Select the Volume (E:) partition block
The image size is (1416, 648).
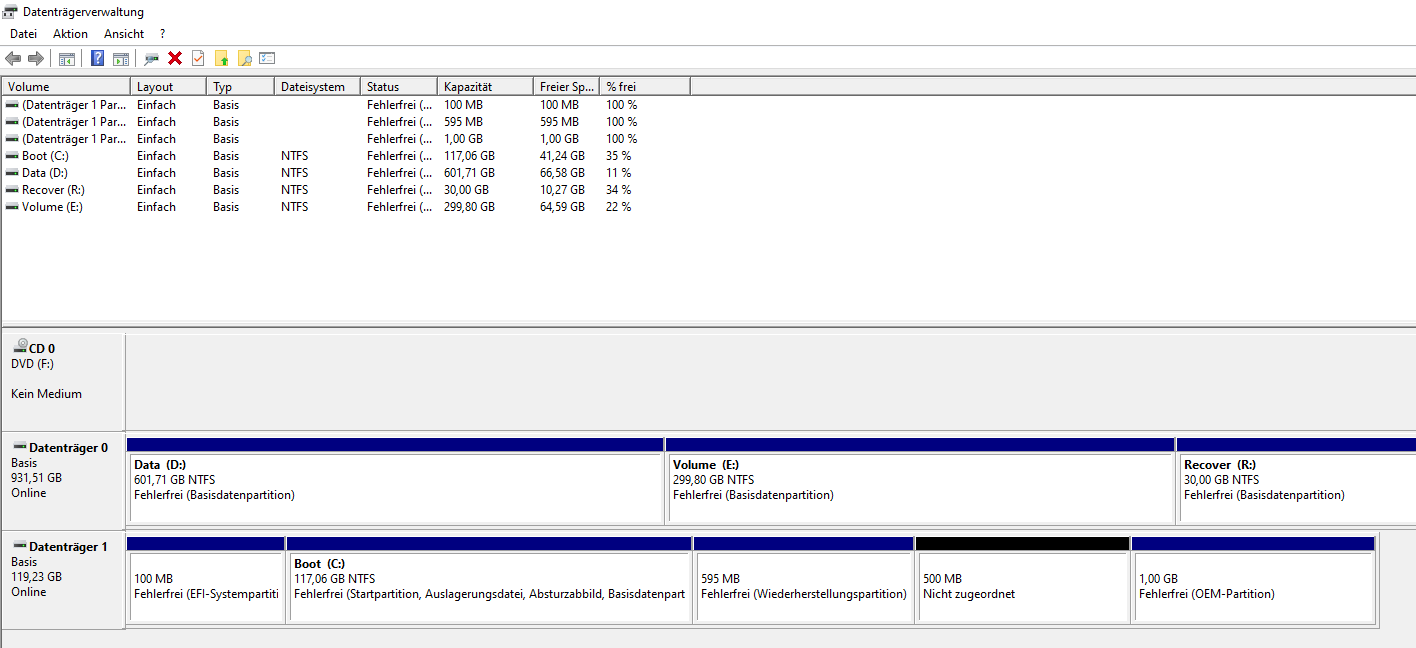click(920, 480)
